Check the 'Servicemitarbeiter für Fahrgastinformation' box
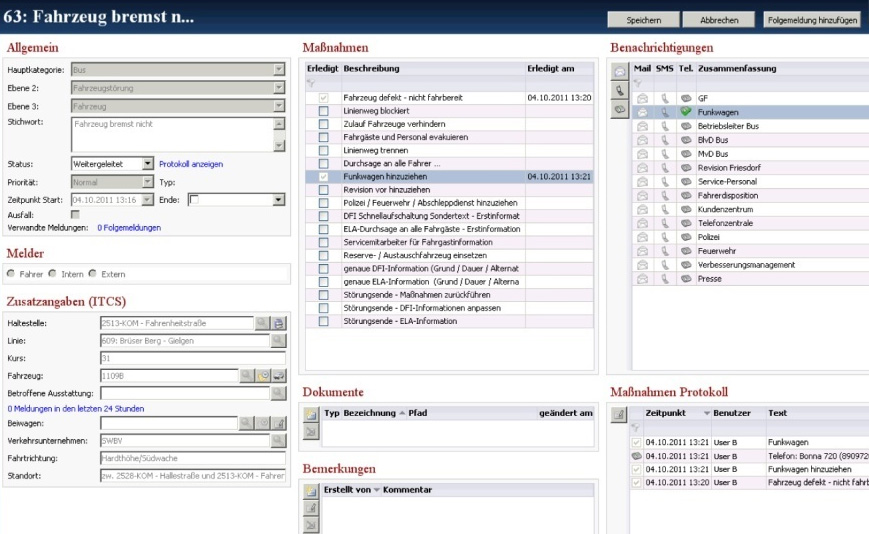The width and height of the screenshot is (869, 534). 324,242
